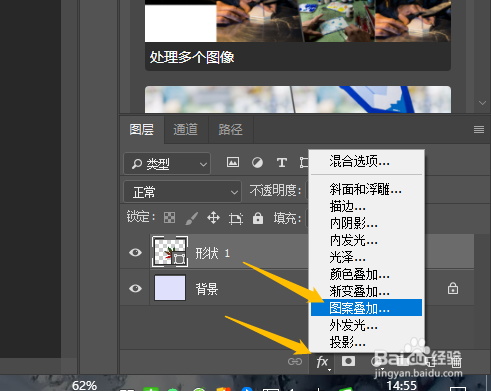The image size is (491, 391).
Task: Click the 不透明度 label
Action: click(x=275, y=191)
